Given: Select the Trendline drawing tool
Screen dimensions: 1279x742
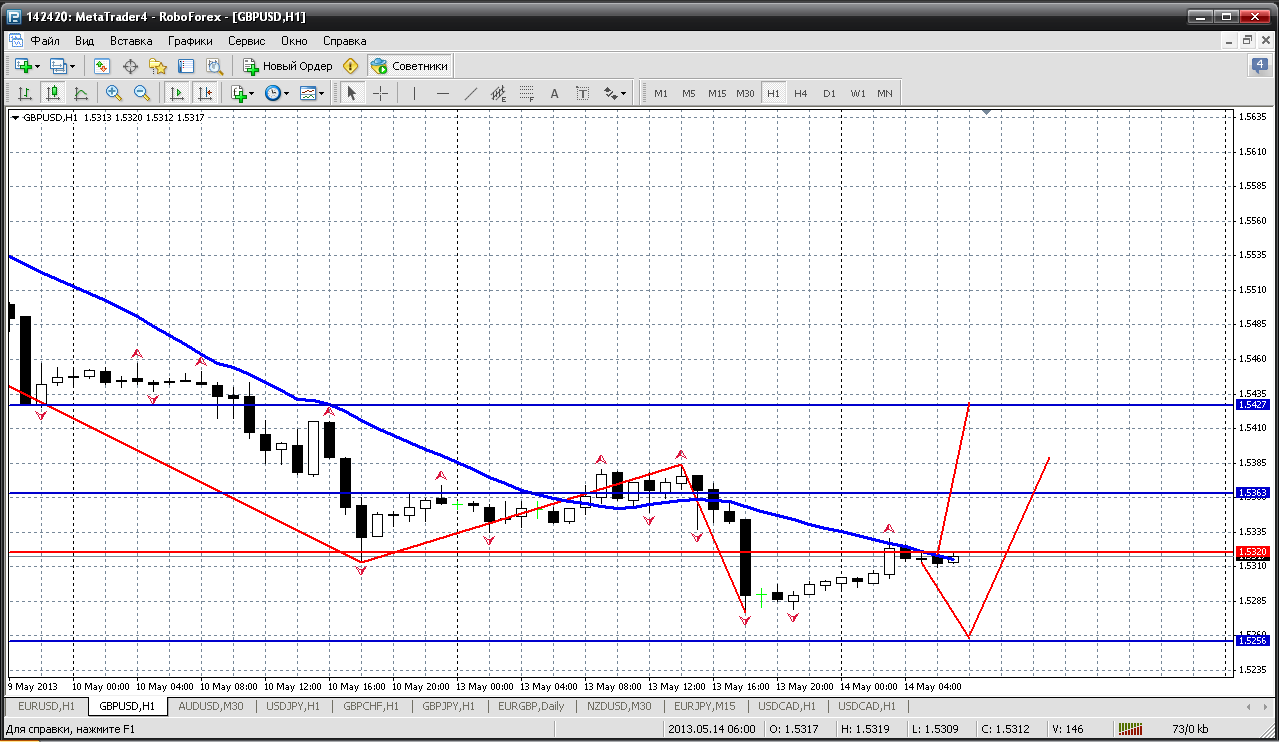Looking at the screenshot, I should click(471, 93).
